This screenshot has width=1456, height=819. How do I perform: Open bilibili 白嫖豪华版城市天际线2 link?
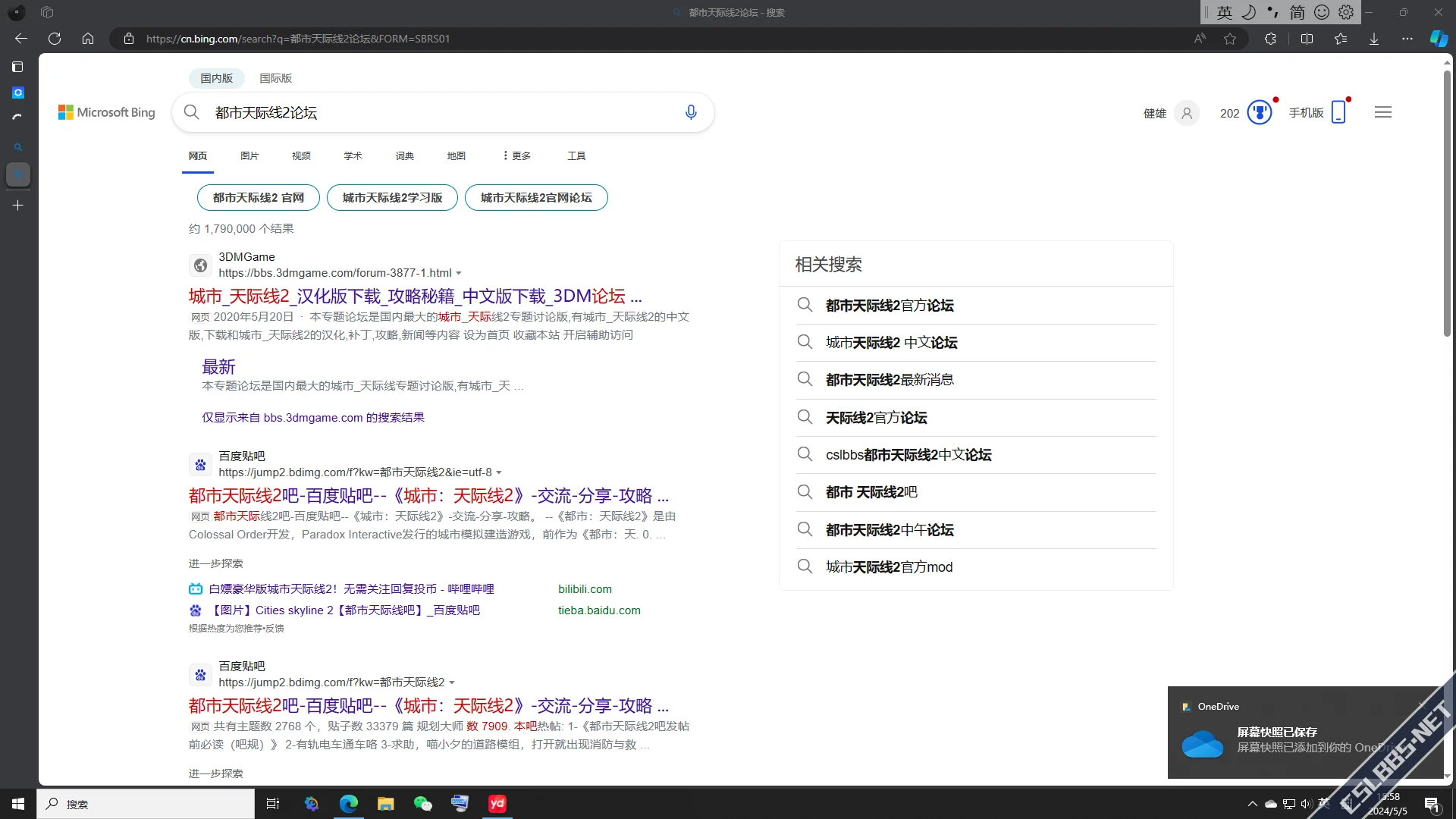pyautogui.click(x=351, y=589)
